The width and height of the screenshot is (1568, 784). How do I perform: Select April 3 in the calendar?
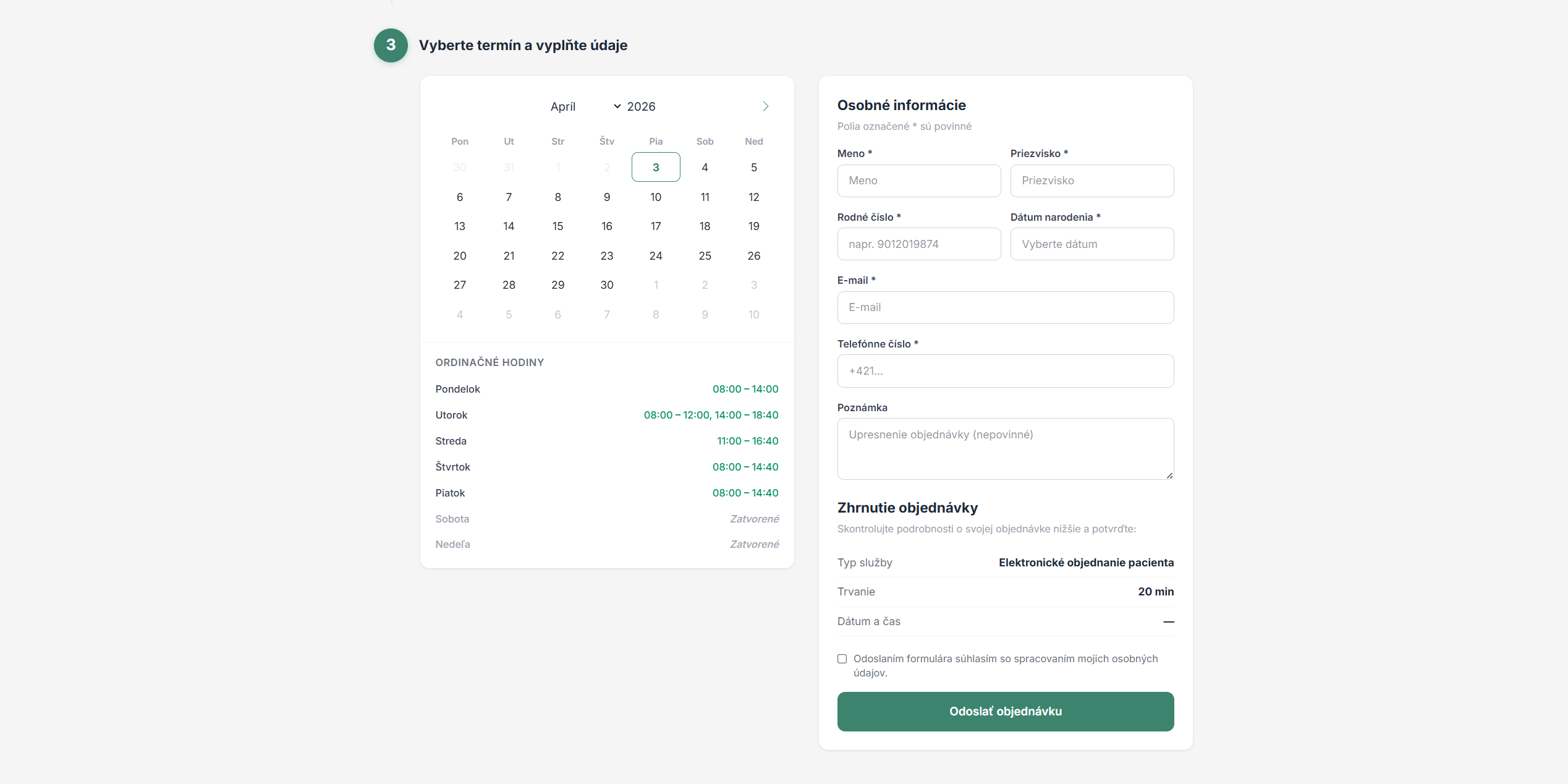coord(656,168)
